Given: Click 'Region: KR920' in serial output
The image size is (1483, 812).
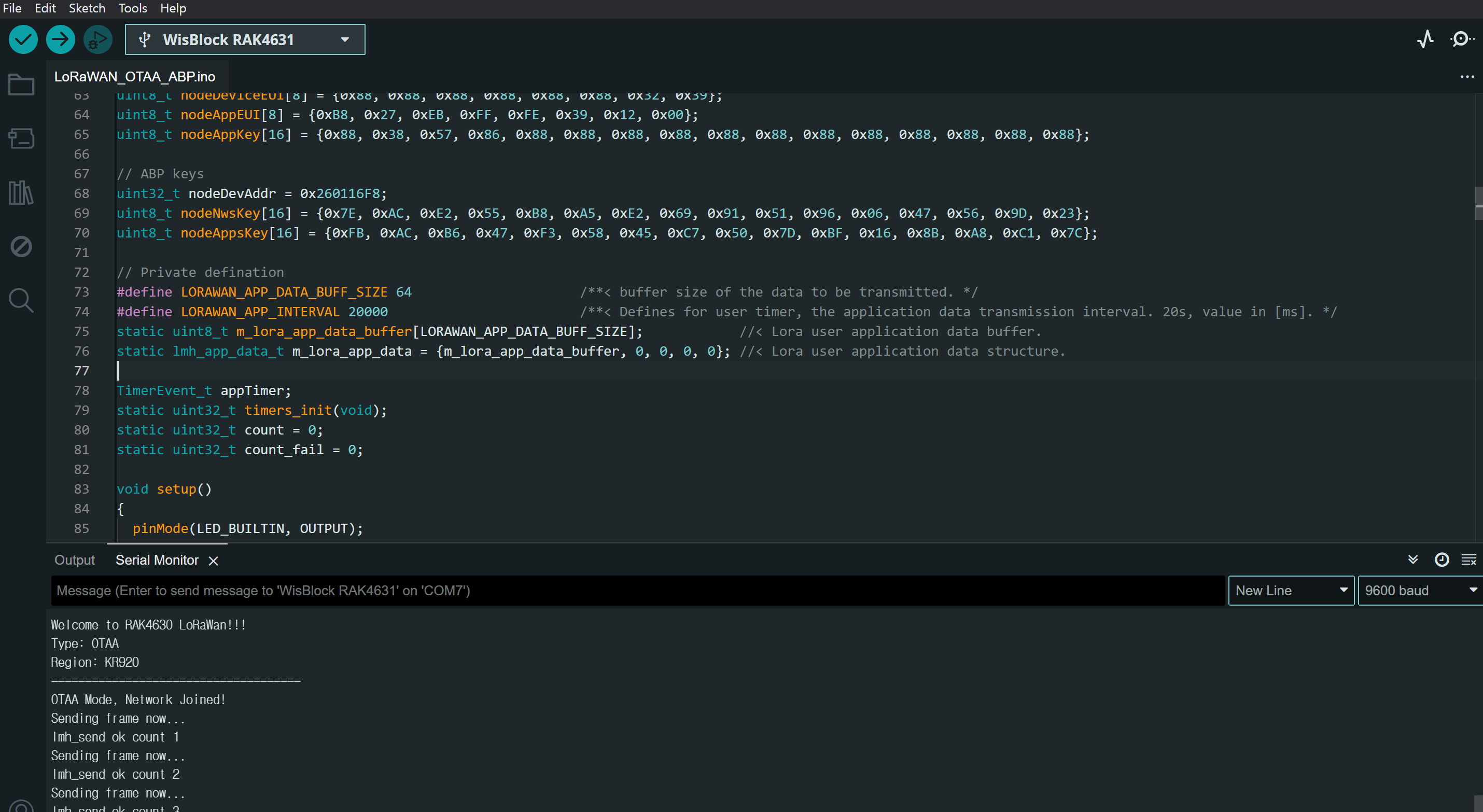Looking at the screenshot, I should point(95,662).
